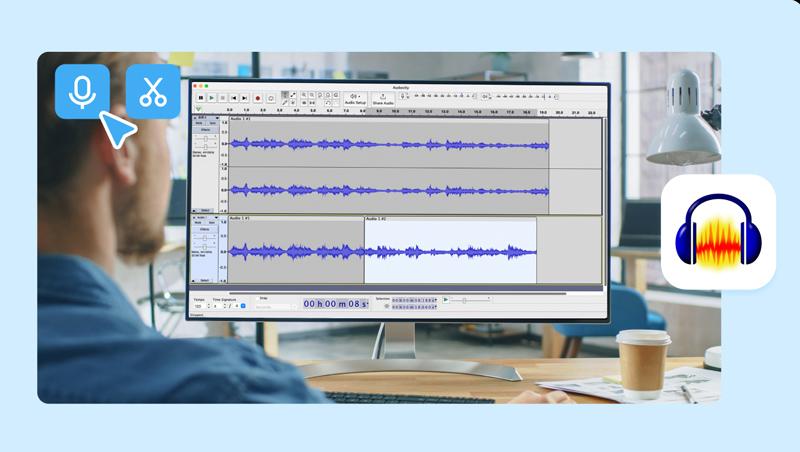Open the time signature denominator dropdown
Image resolution: width=800 pixels, height=452 pixels.
(x=243, y=306)
